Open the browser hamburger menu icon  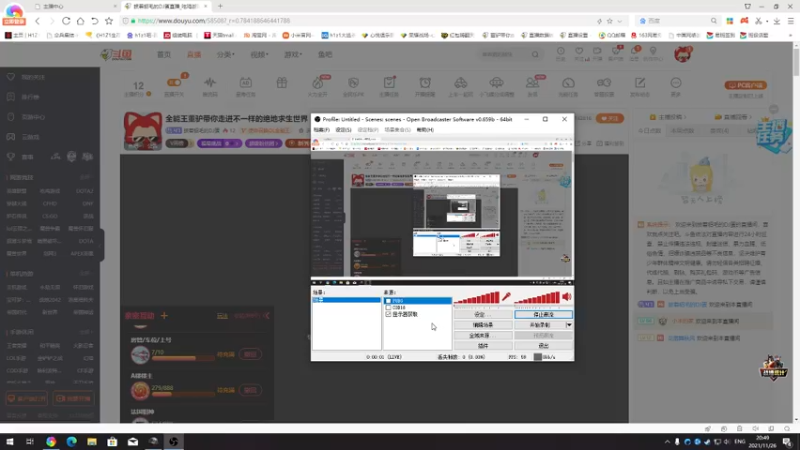[791, 21]
